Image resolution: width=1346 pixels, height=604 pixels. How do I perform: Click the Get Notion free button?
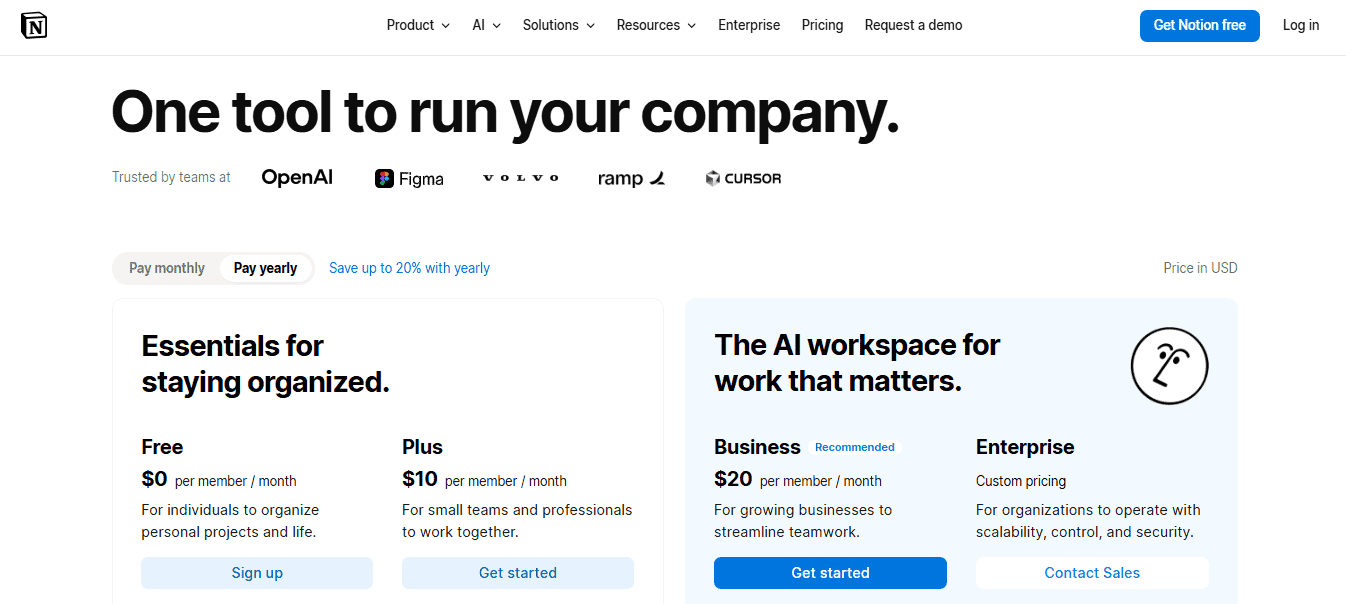[x=1199, y=25]
